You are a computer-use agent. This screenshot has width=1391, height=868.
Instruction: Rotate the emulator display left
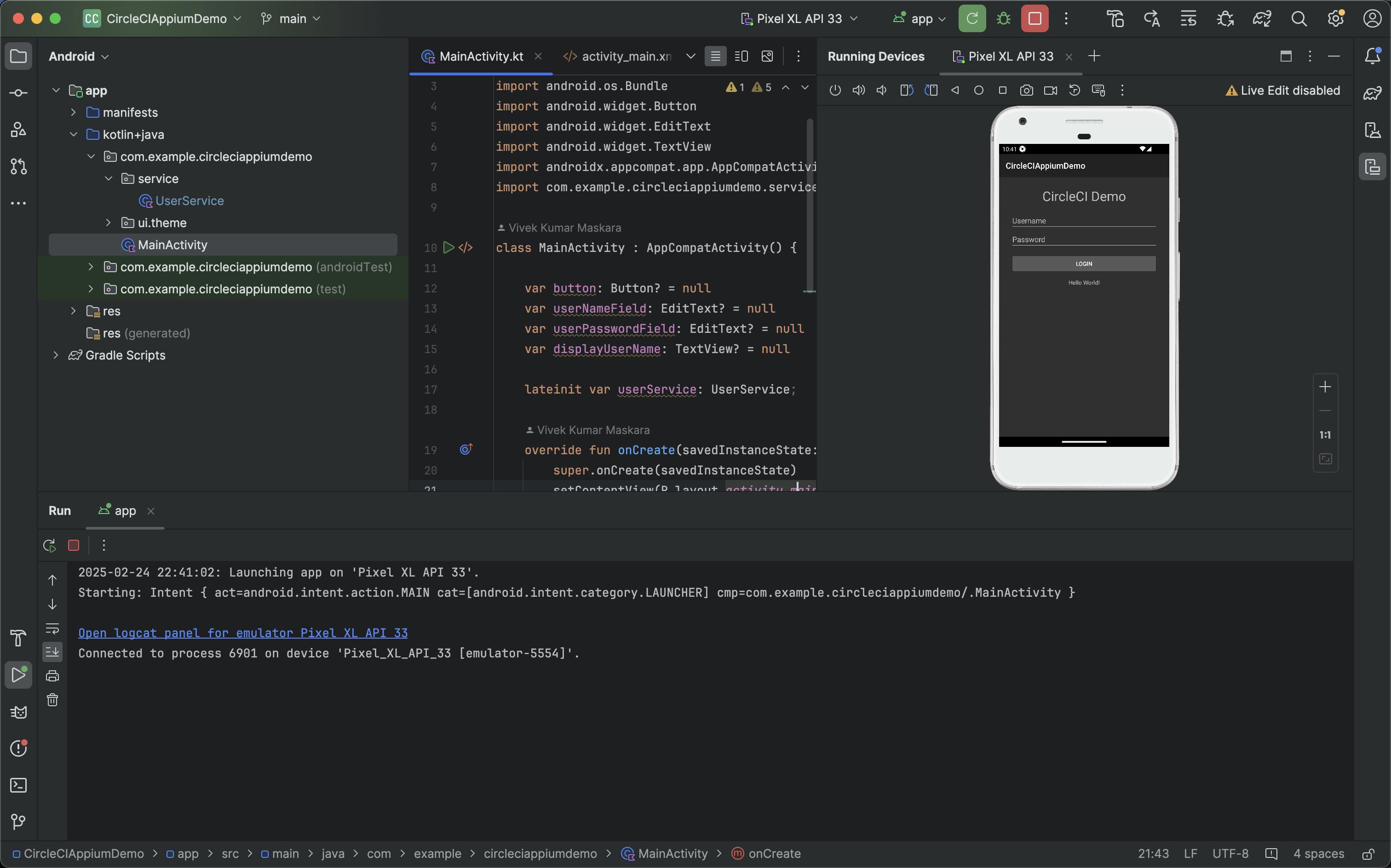[x=906, y=90]
